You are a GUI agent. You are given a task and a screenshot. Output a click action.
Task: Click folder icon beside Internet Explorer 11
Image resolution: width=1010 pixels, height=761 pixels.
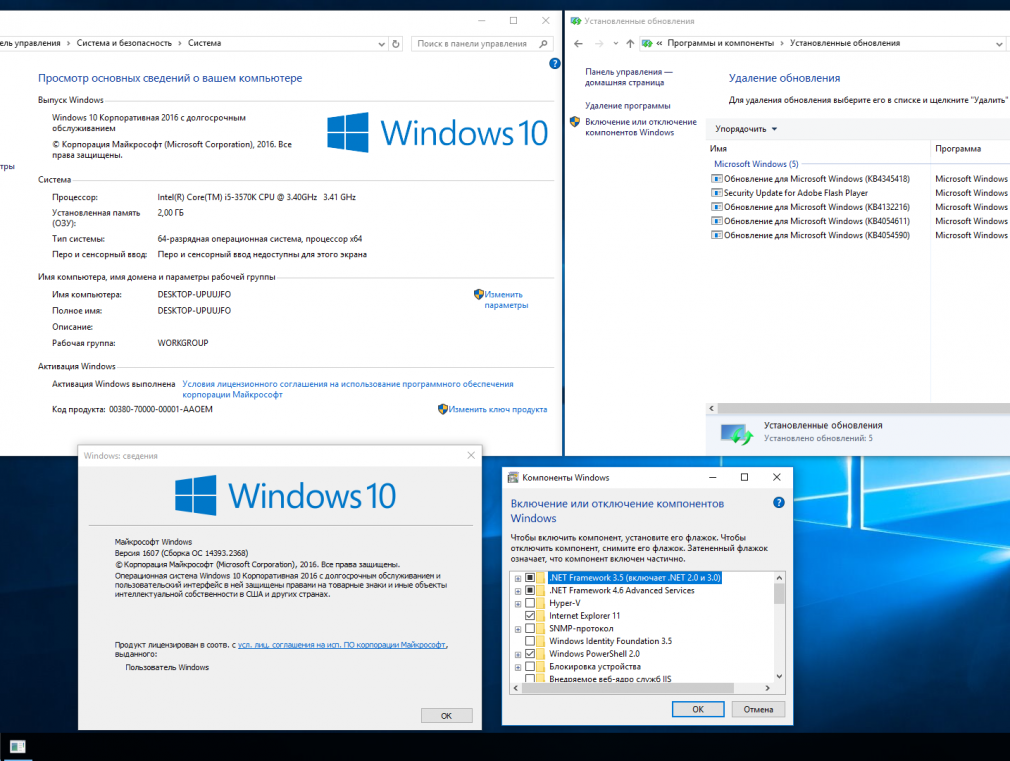coord(541,616)
